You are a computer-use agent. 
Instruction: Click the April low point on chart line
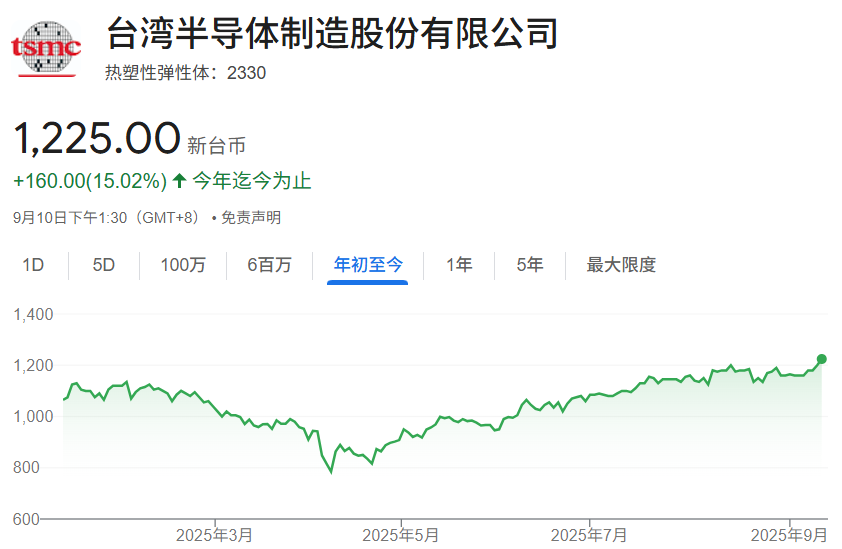click(331, 472)
